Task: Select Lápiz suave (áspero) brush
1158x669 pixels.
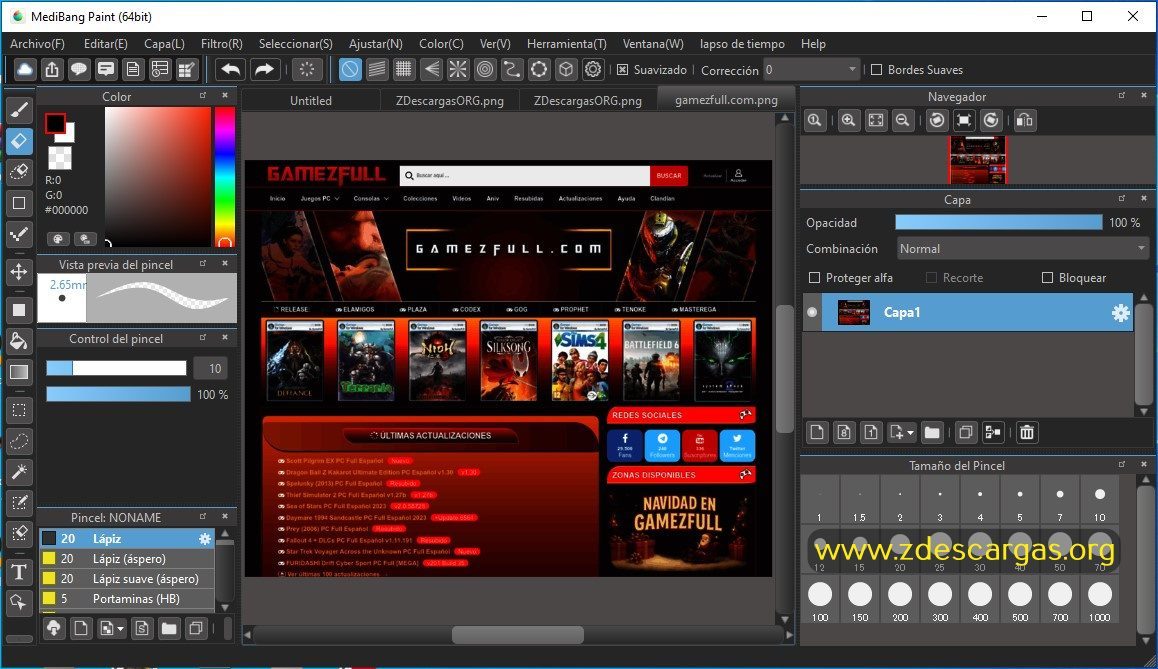Action: click(x=127, y=579)
